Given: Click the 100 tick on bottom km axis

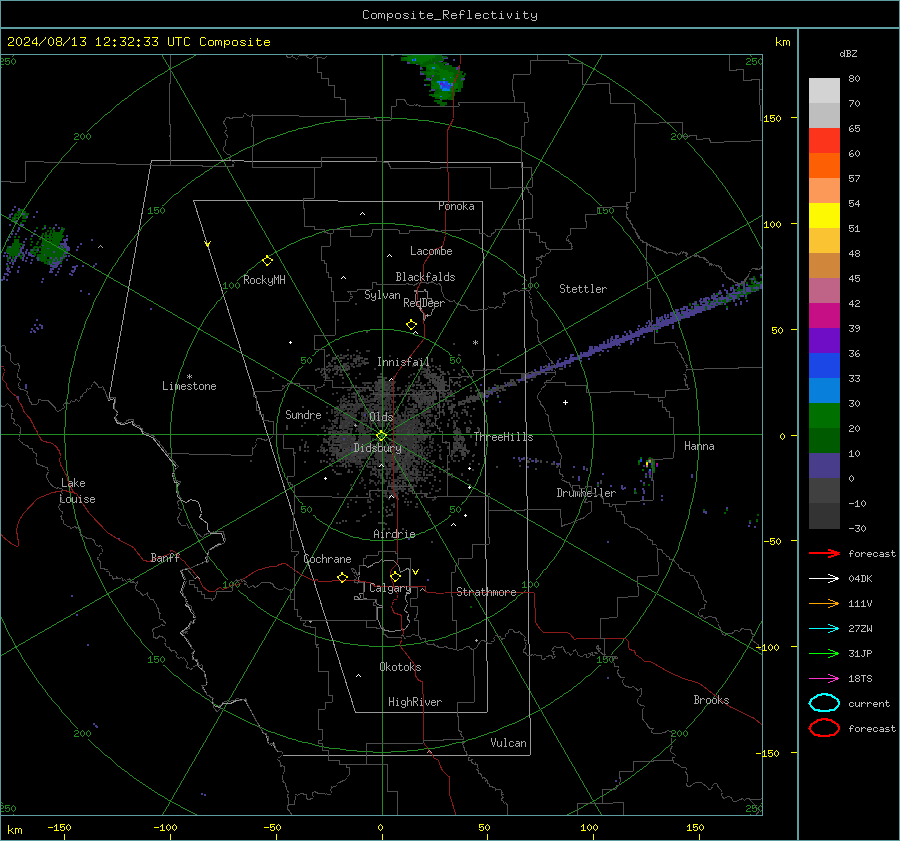Looking at the screenshot, I should coord(589,828).
